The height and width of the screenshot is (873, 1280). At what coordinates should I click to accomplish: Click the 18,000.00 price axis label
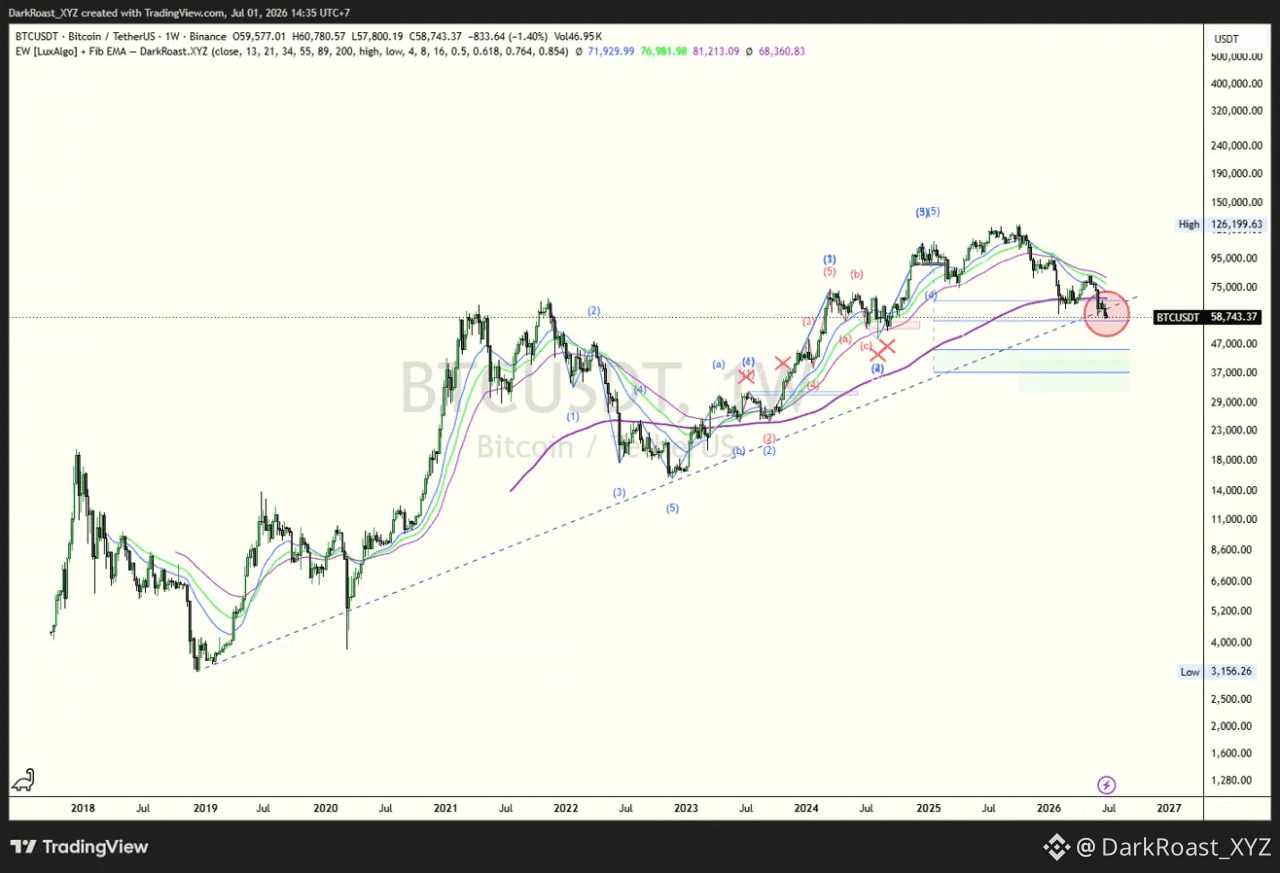point(1236,460)
